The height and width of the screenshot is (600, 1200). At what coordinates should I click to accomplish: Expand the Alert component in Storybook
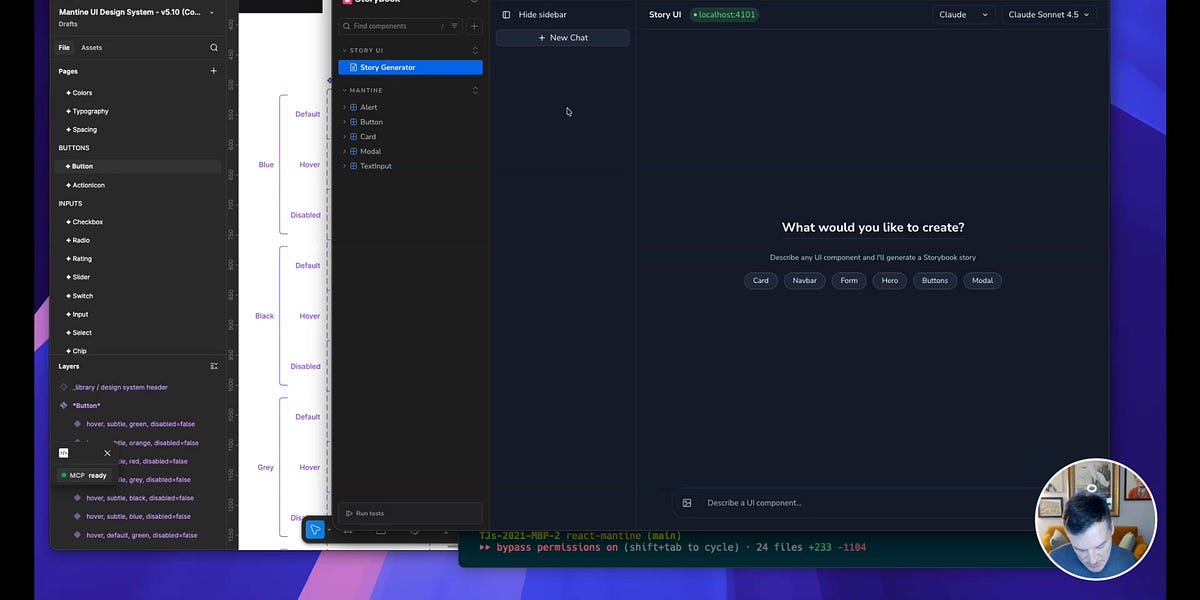click(344, 107)
